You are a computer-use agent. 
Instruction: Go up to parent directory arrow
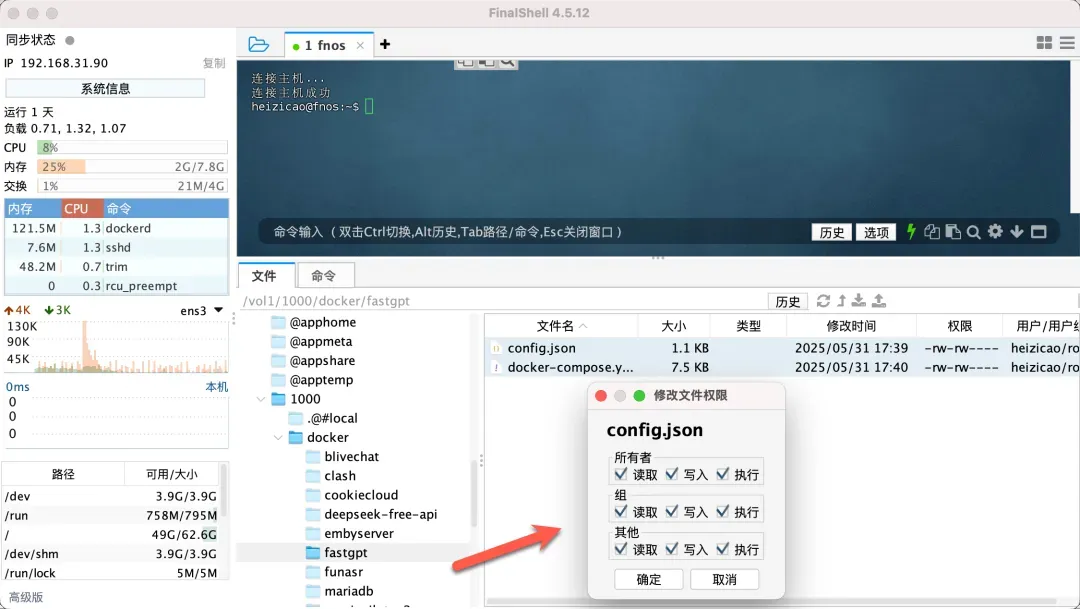[841, 301]
